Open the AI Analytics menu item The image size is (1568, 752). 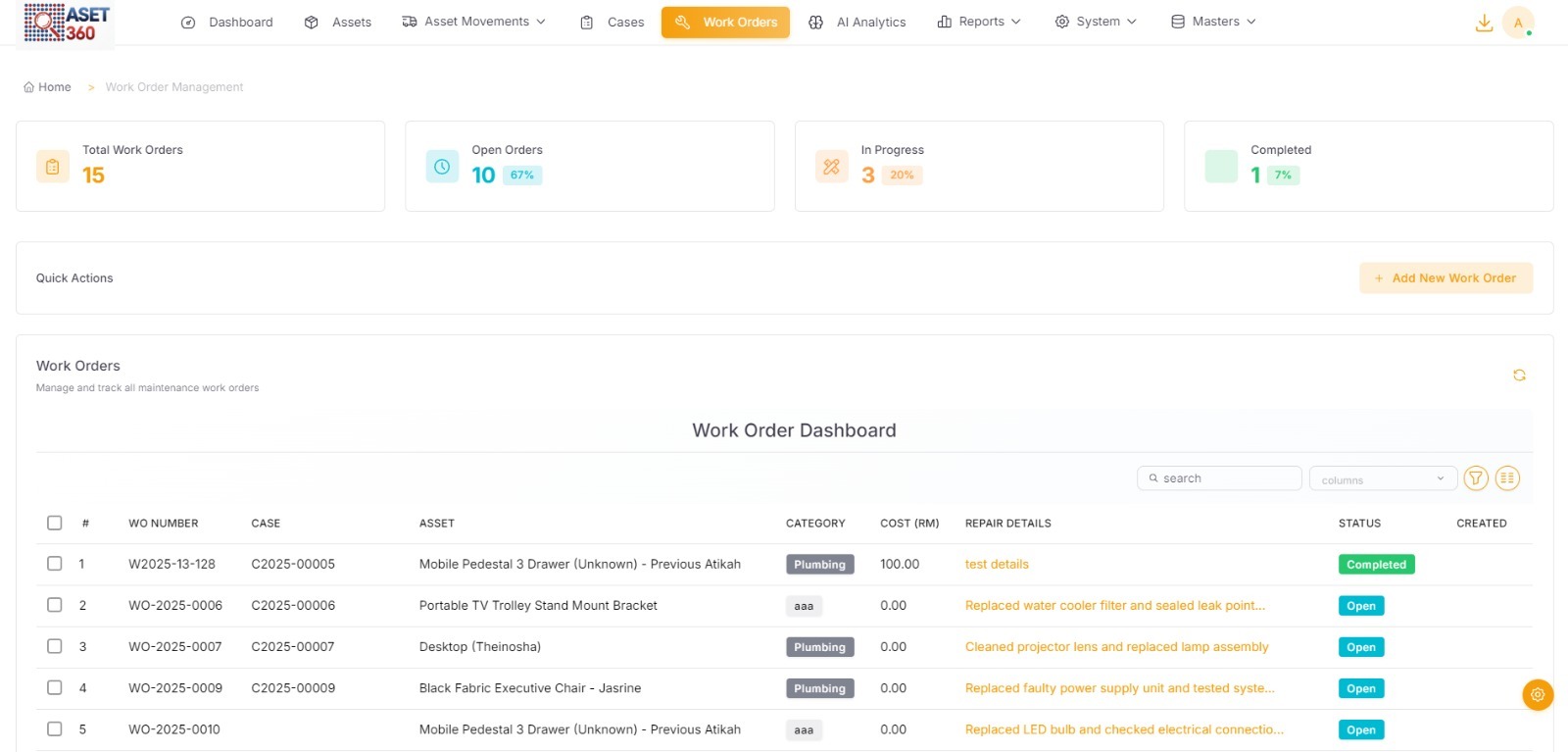[857, 22]
